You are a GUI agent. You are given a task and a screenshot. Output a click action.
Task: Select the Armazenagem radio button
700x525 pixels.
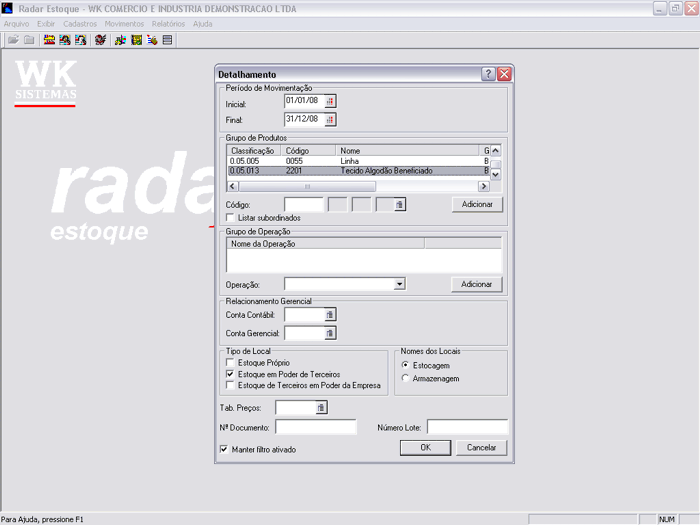405,378
